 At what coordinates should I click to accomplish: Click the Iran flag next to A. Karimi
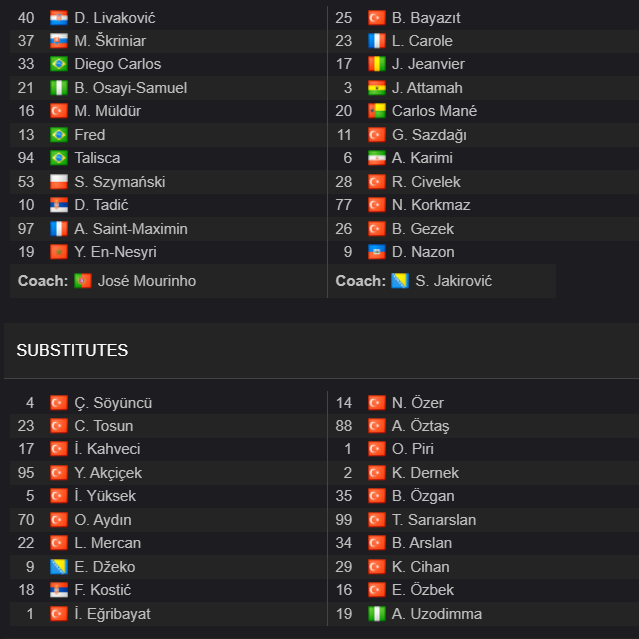click(377, 158)
